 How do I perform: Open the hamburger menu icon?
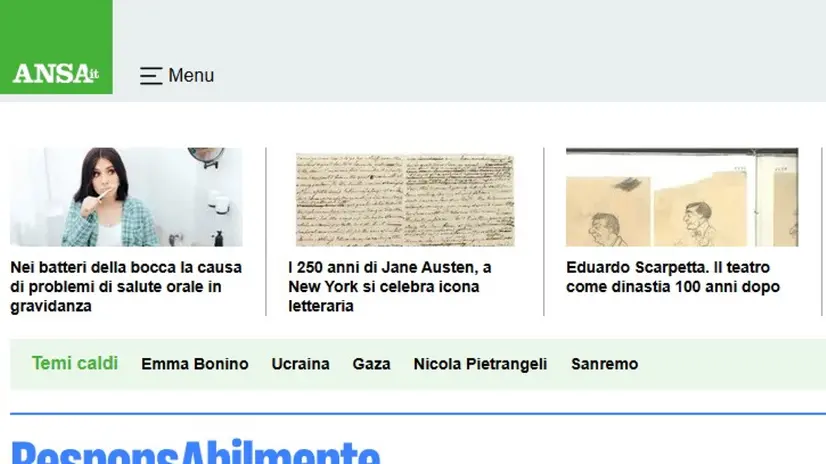click(x=151, y=76)
